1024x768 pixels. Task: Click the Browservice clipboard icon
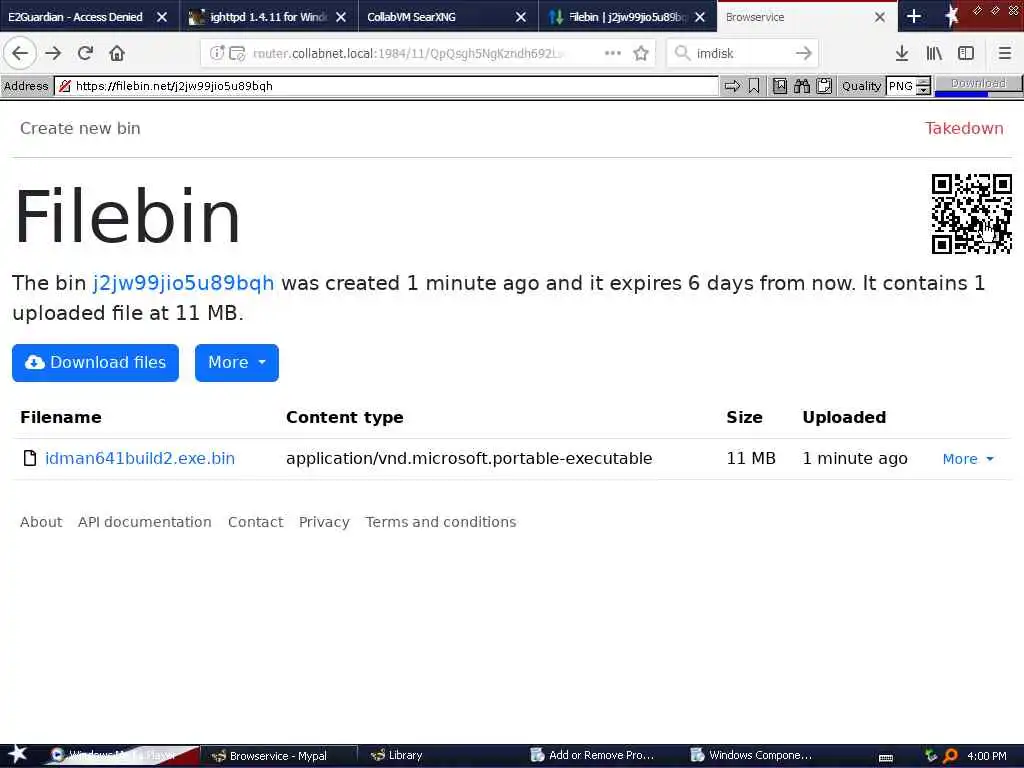pyautogui.click(x=824, y=86)
